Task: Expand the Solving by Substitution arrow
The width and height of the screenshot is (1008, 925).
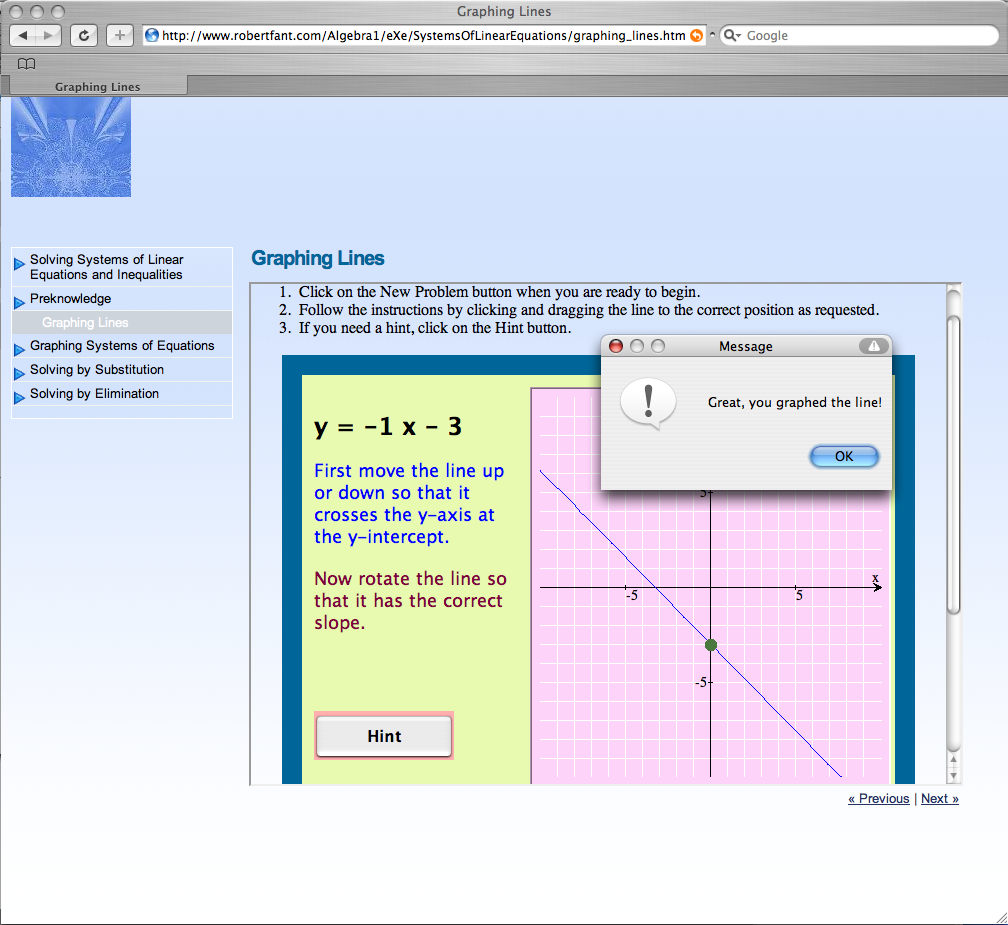Action: pos(19,373)
